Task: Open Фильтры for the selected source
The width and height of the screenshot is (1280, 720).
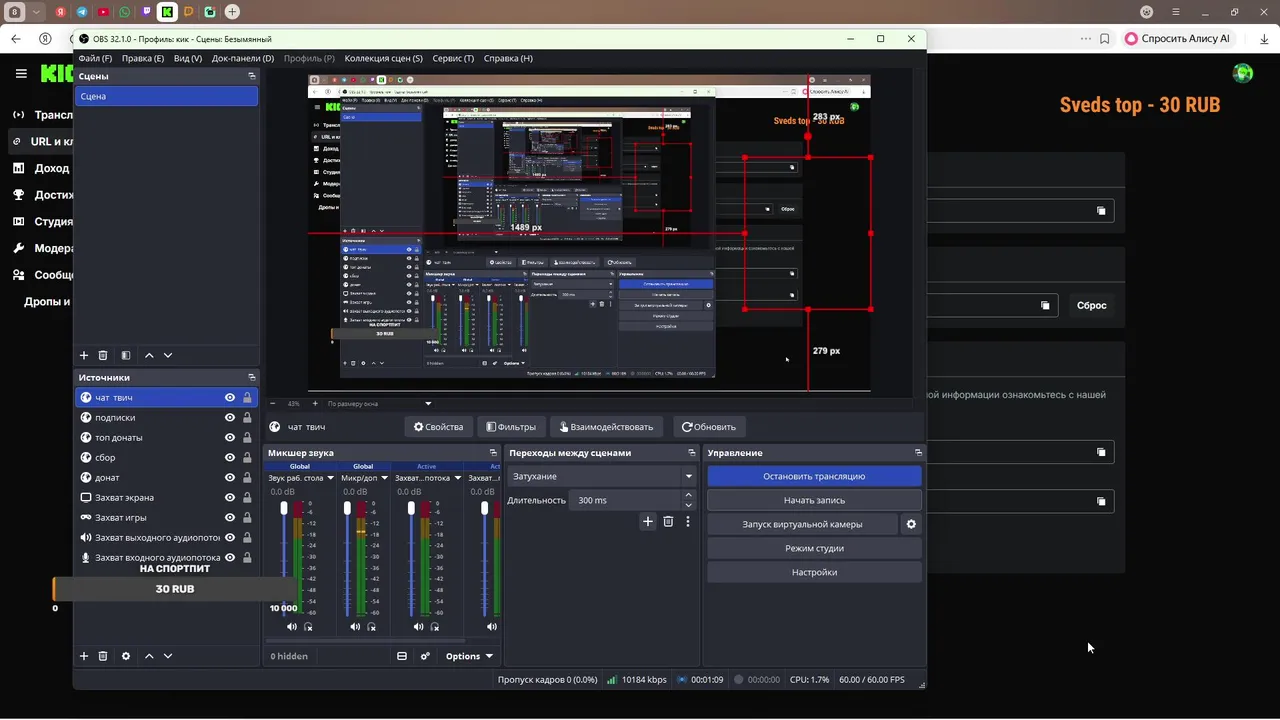Action: [x=511, y=427]
